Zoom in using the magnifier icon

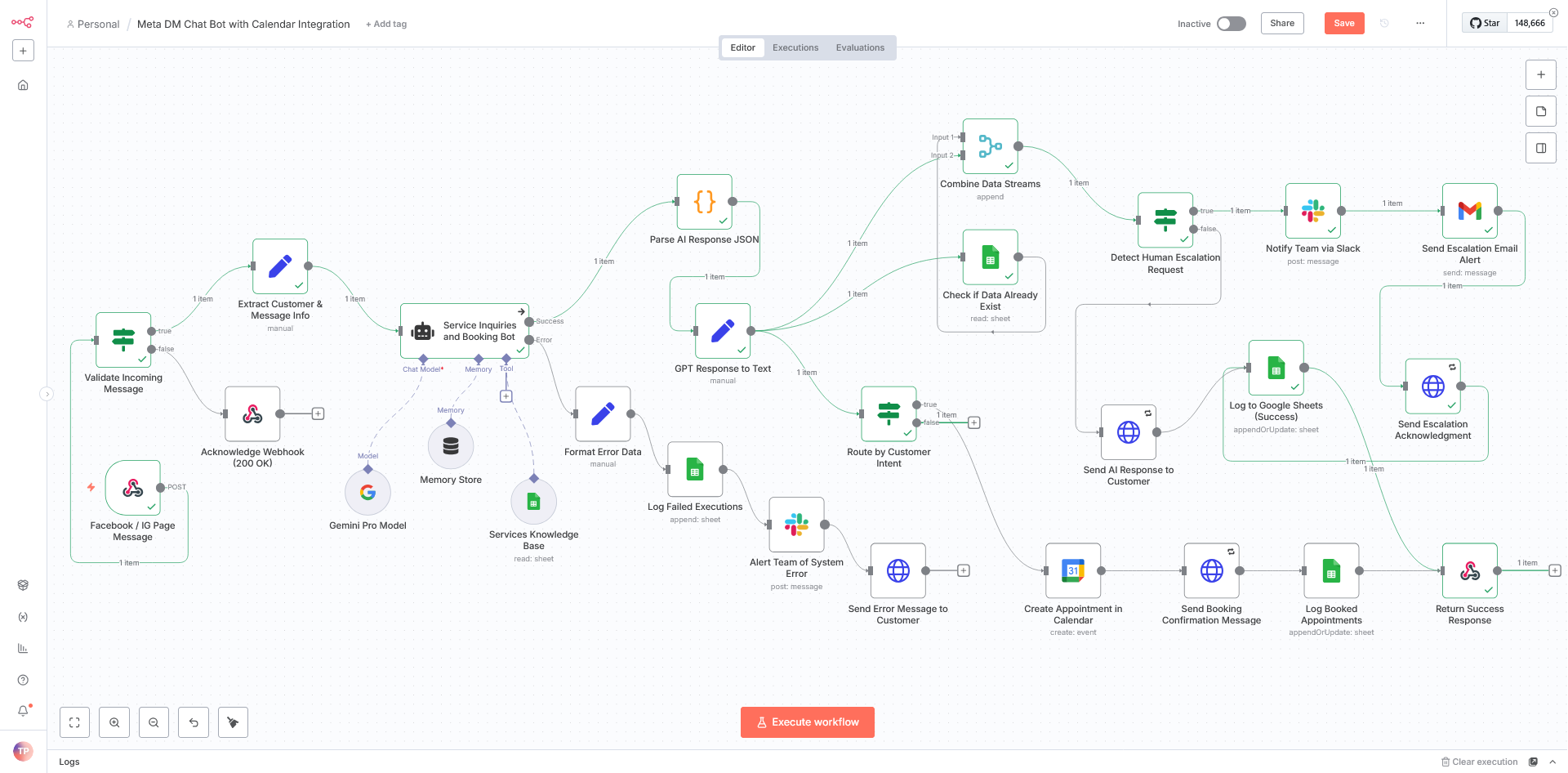coord(114,722)
